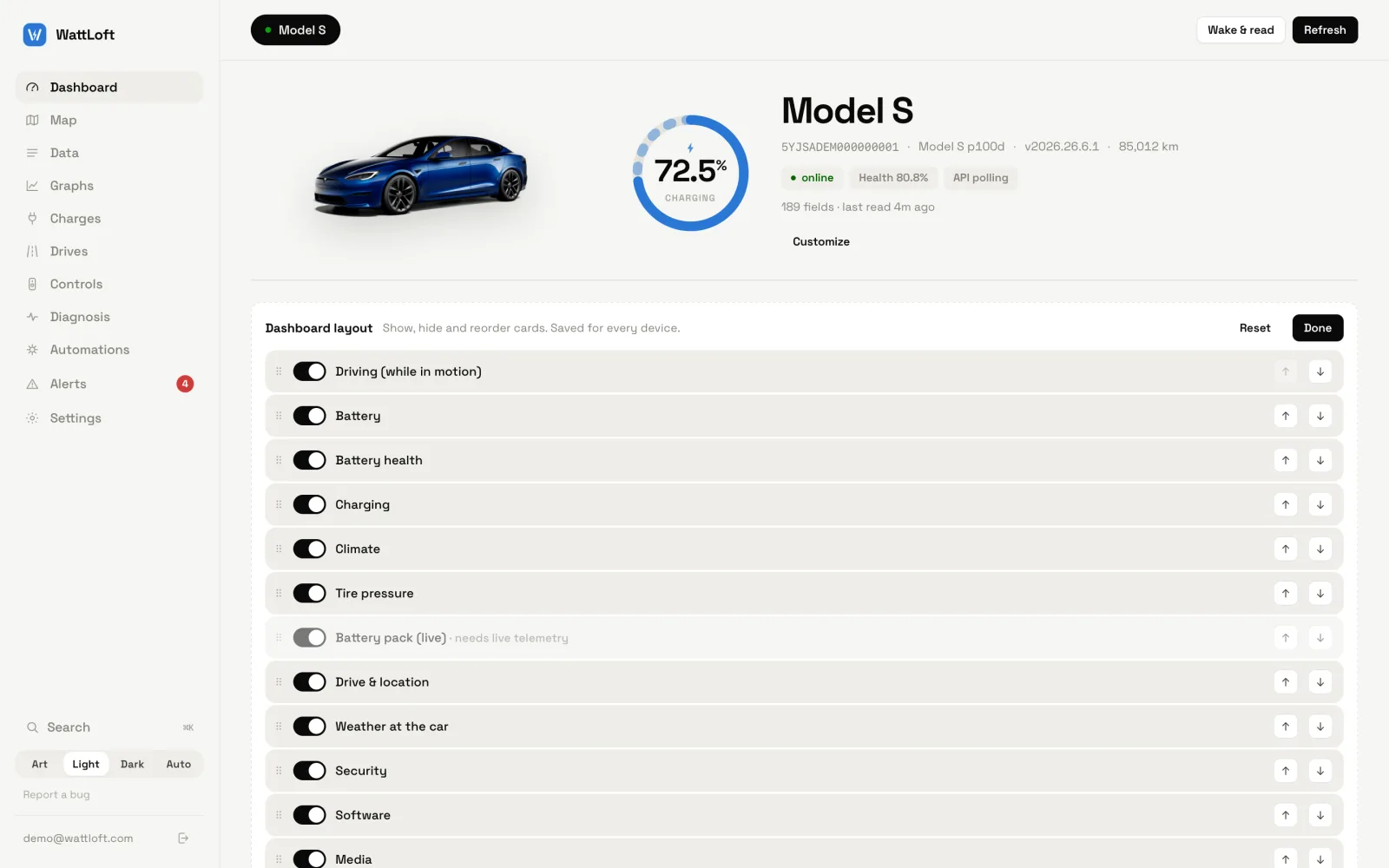This screenshot has width=1389, height=868.
Task: Click the logout icon beside demo email
Action: 183,838
